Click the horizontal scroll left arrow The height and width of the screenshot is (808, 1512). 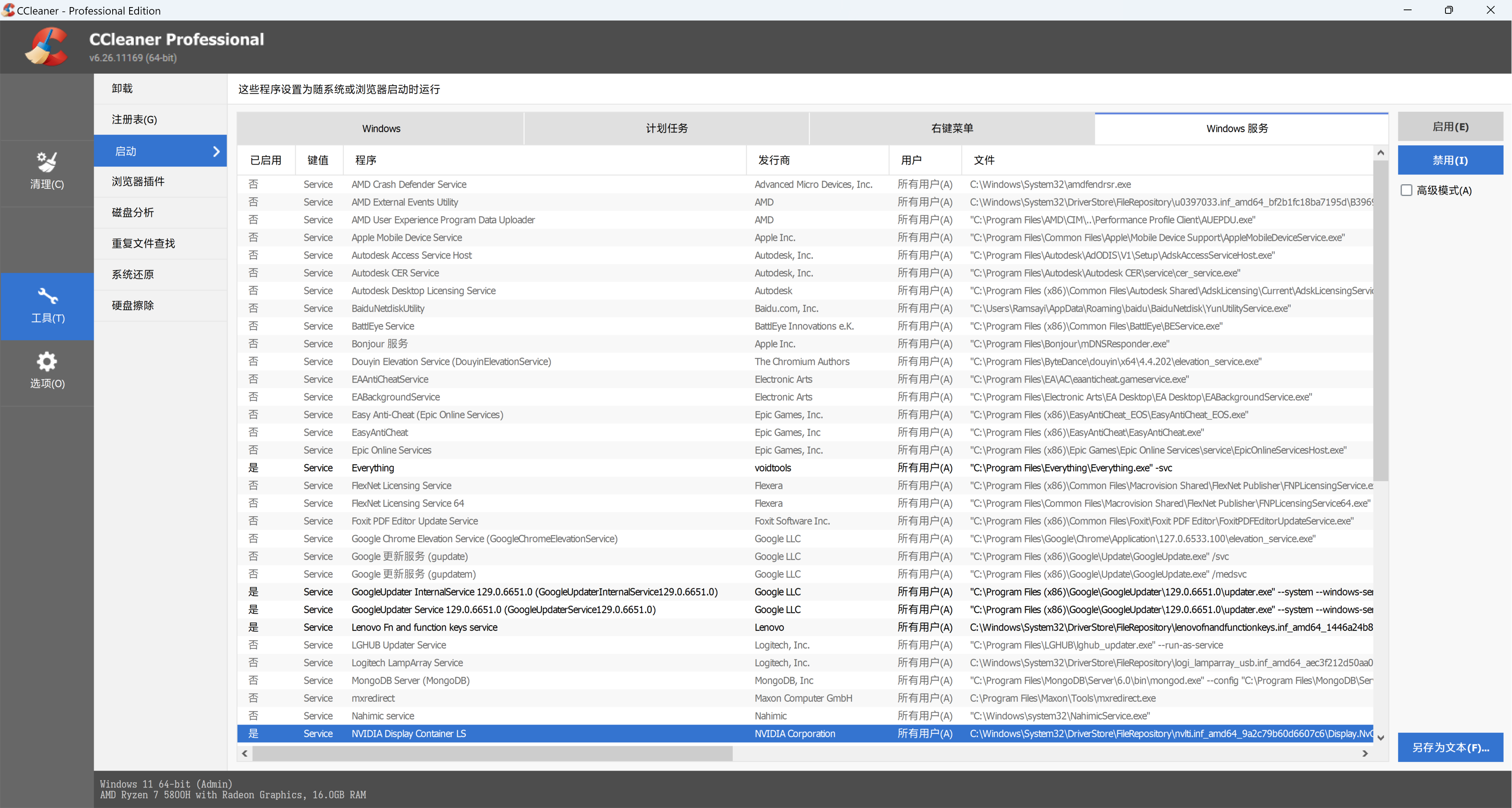pyautogui.click(x=245, y=753)
